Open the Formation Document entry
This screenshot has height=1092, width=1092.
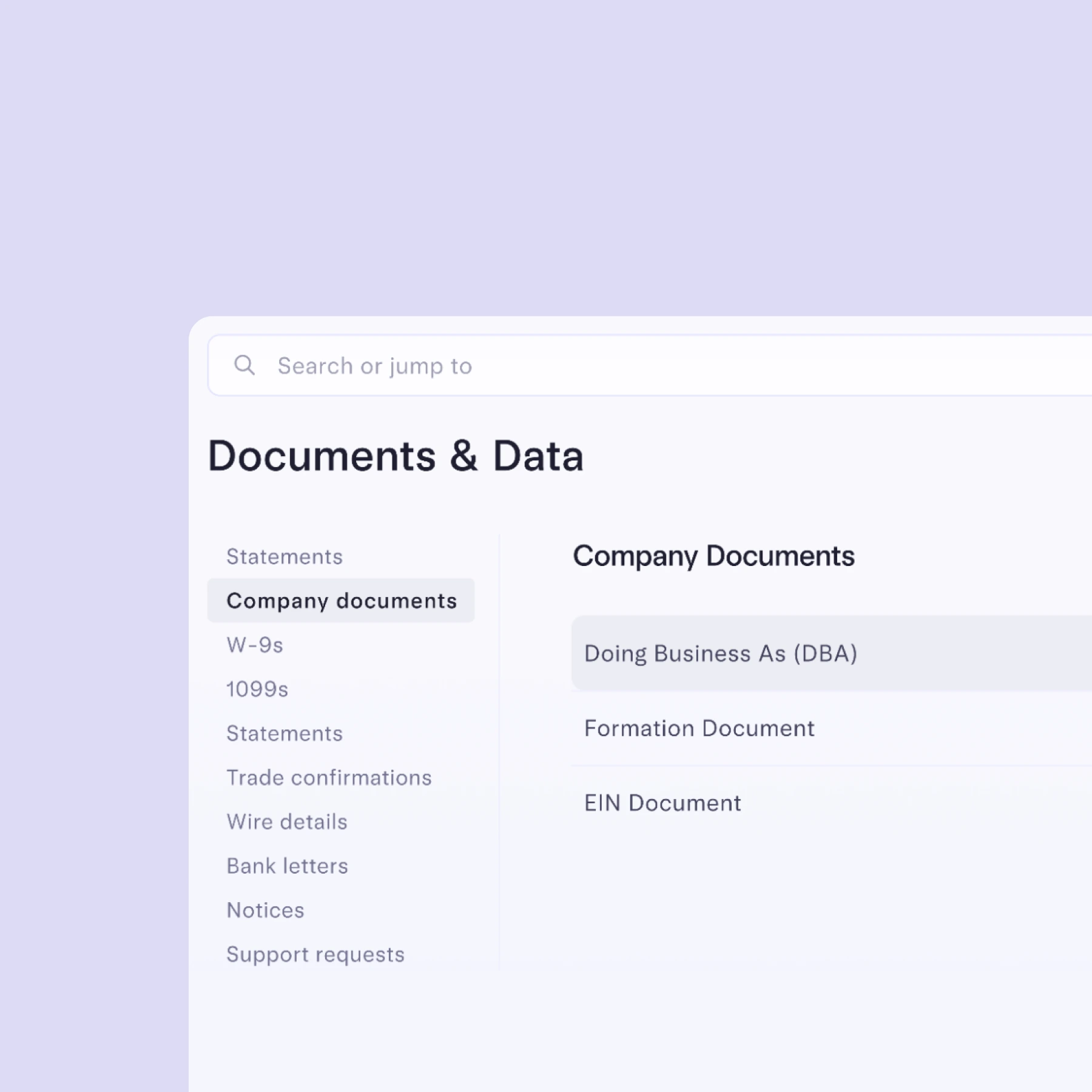click(x=699, y=728)
